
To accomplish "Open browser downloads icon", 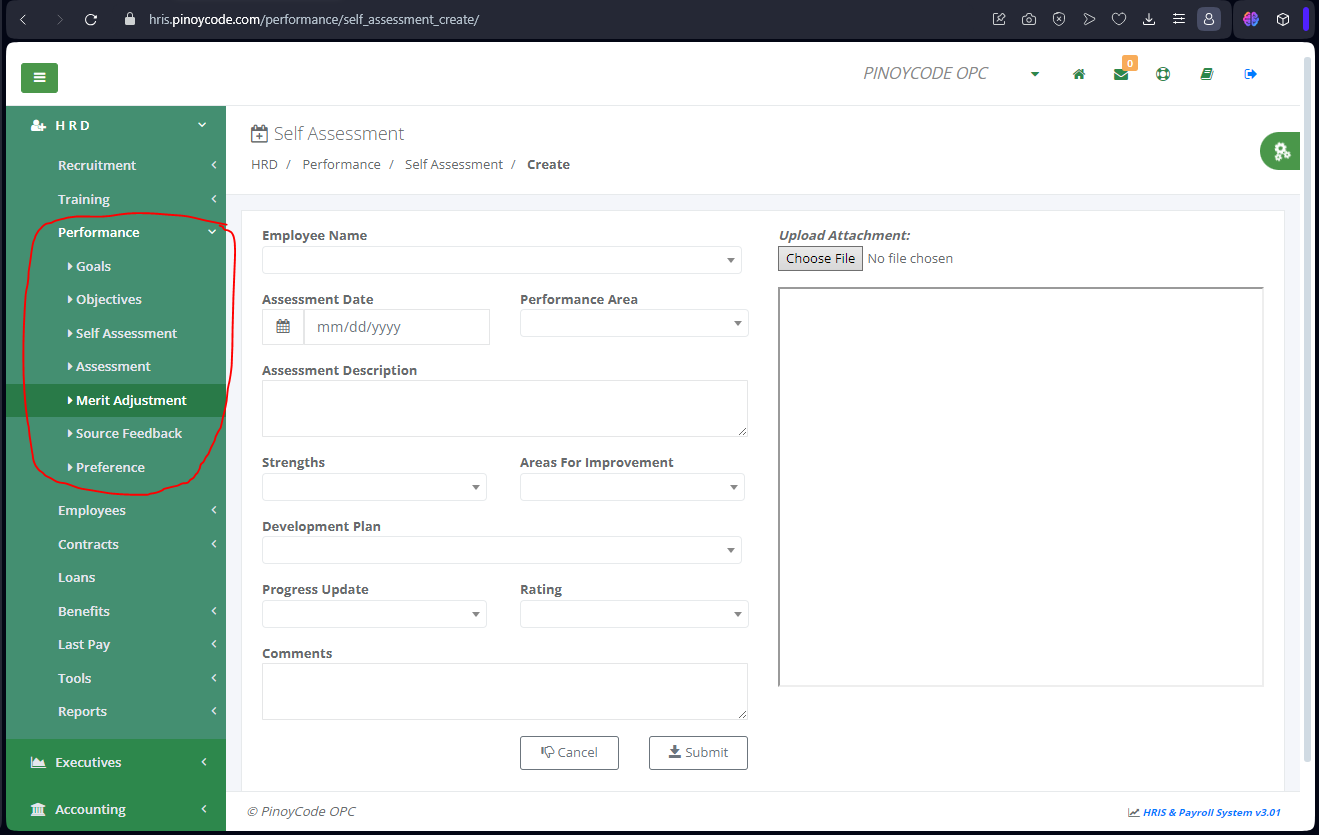I will click(x=1149, y=19).
